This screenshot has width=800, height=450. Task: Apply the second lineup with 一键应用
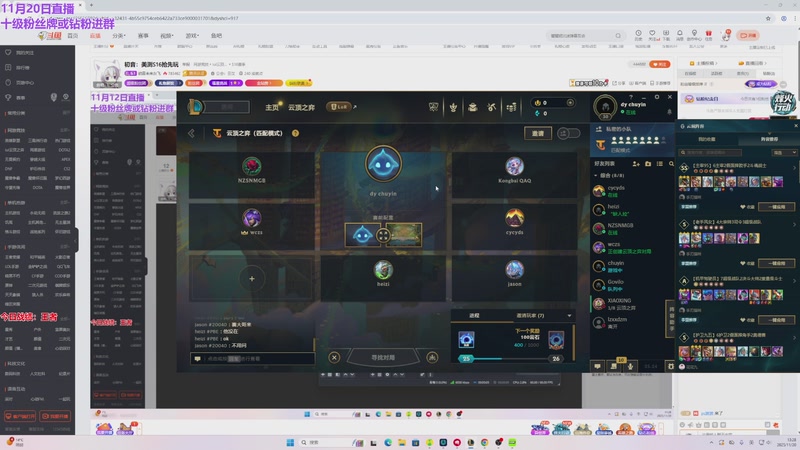(x=776, y=263)
